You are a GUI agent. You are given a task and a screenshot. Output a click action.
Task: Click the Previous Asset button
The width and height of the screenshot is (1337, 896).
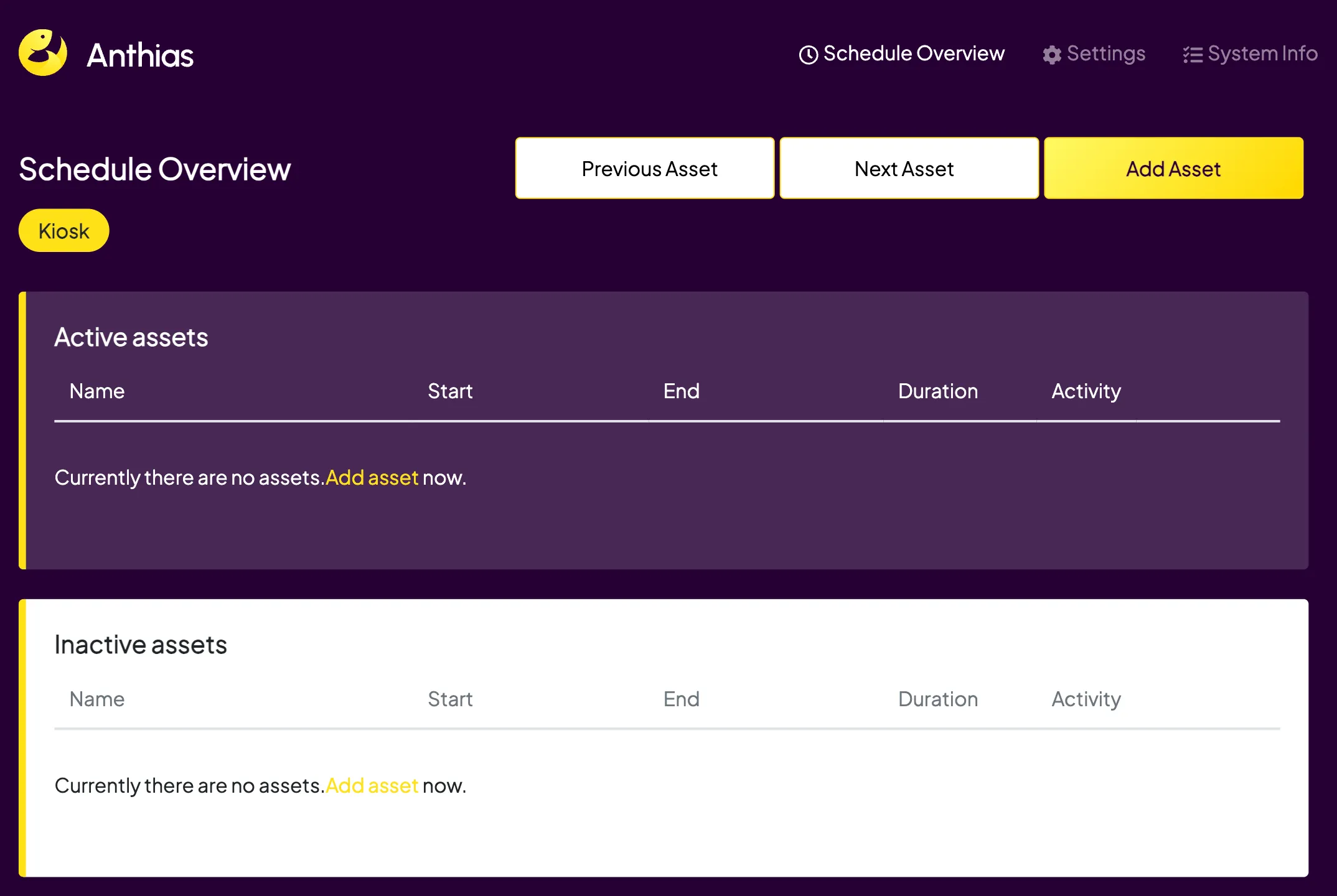point(649,168)
